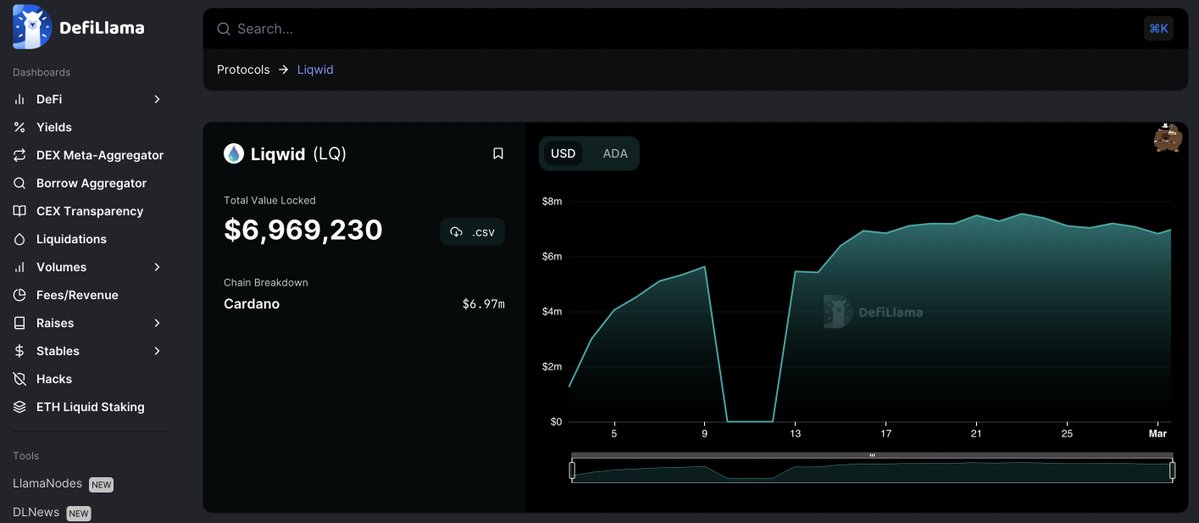Click the Liqwid droplet logo

233,154
